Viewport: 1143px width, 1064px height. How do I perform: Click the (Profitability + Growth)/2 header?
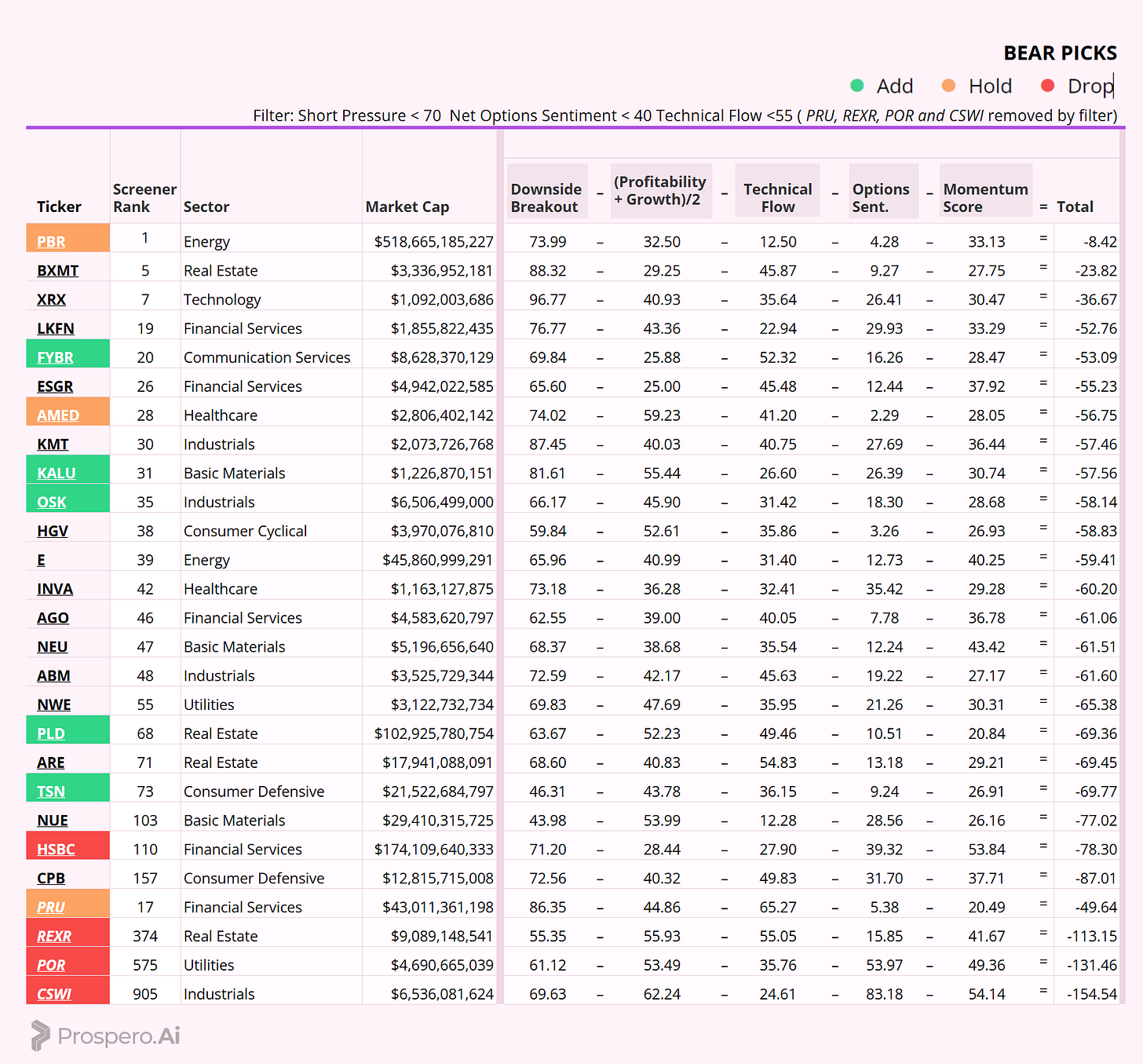tap(660, 191)
